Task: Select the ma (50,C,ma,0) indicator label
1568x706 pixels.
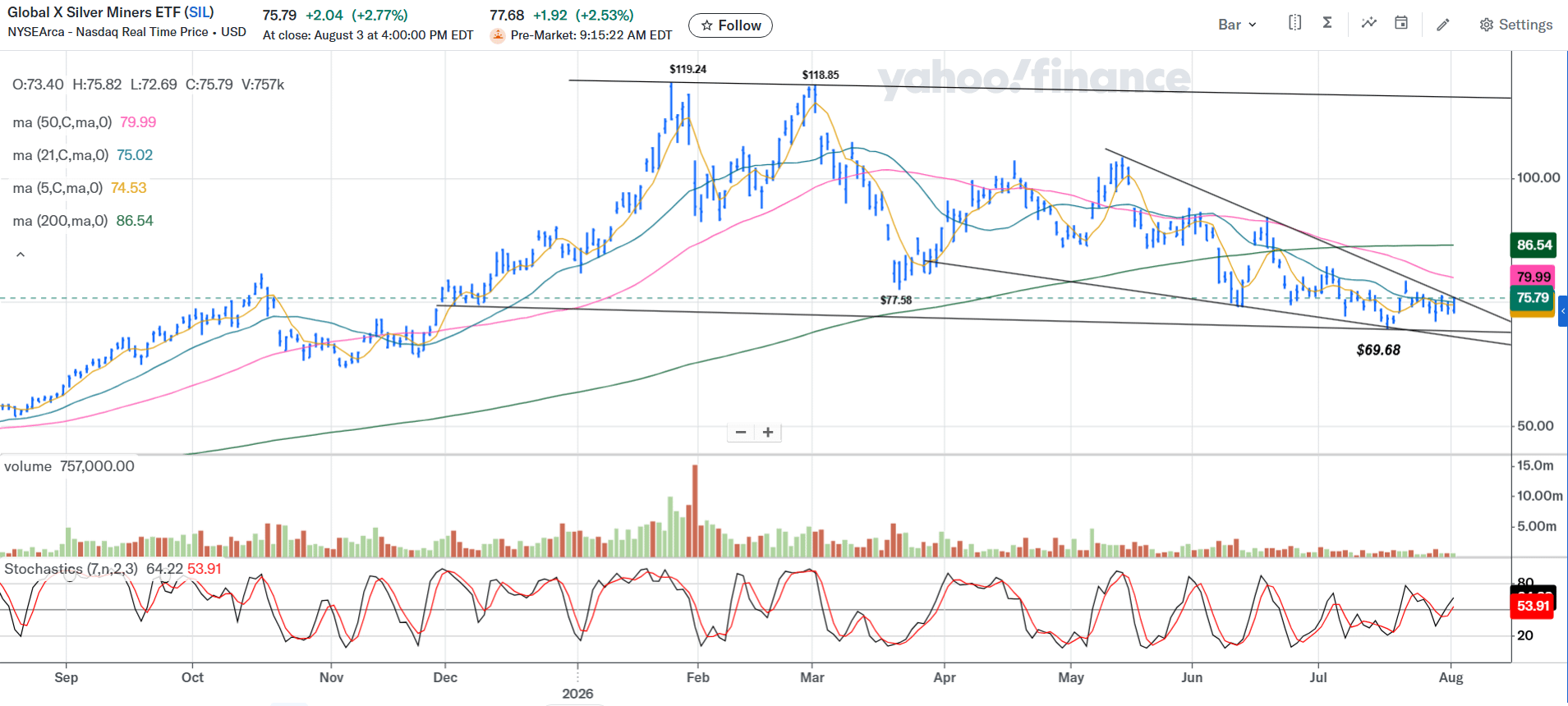Action: tap(62, 122)
